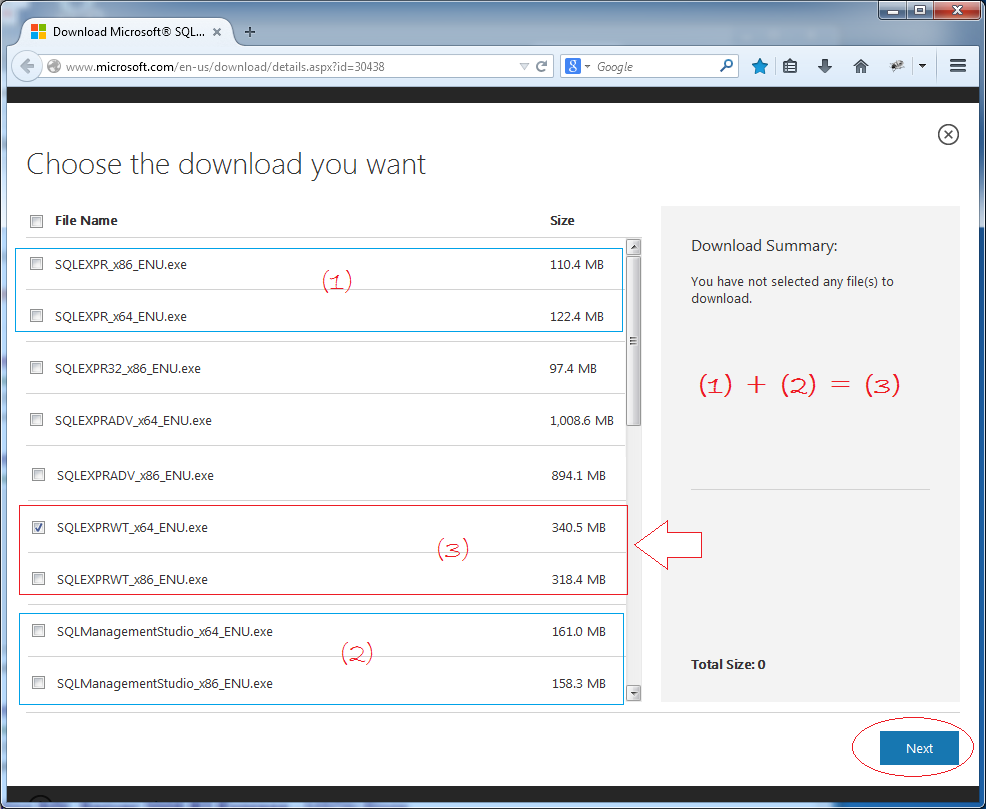Image resolution: width=986 pixels, height=810 pixels.
Task: Click the File Name column header
Action: point(86,221)
